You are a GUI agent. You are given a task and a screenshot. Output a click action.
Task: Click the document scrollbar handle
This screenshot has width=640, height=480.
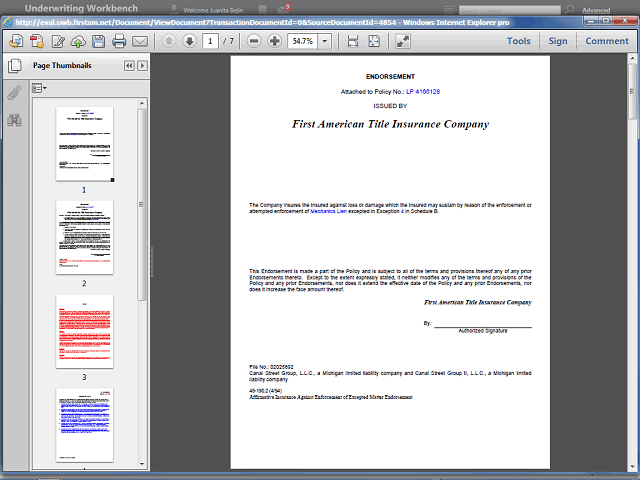632,92
